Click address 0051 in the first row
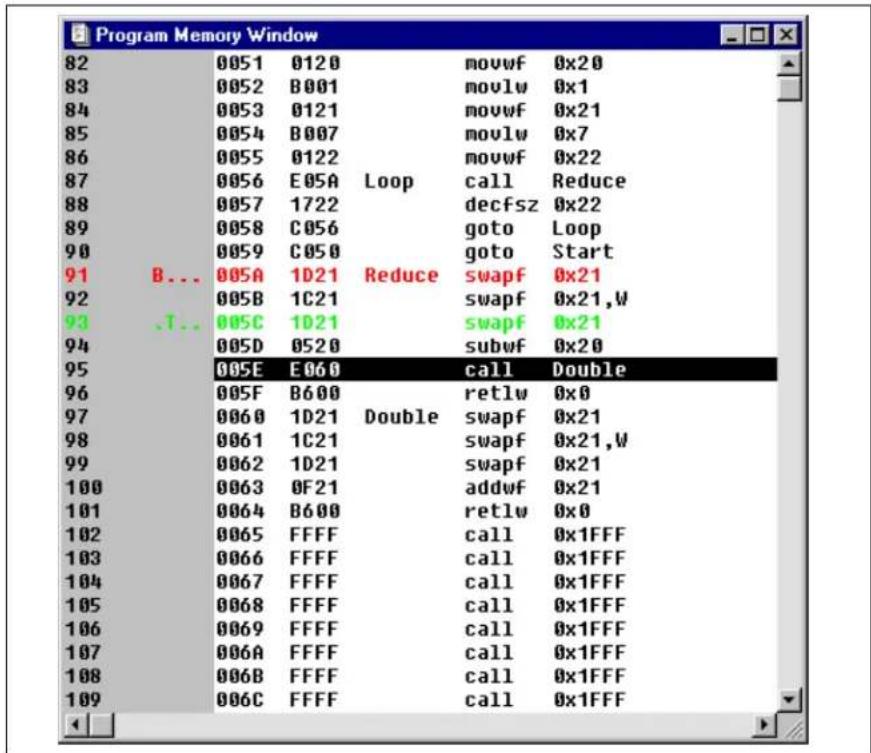The image size is (871, 753). tap(239, 63)
